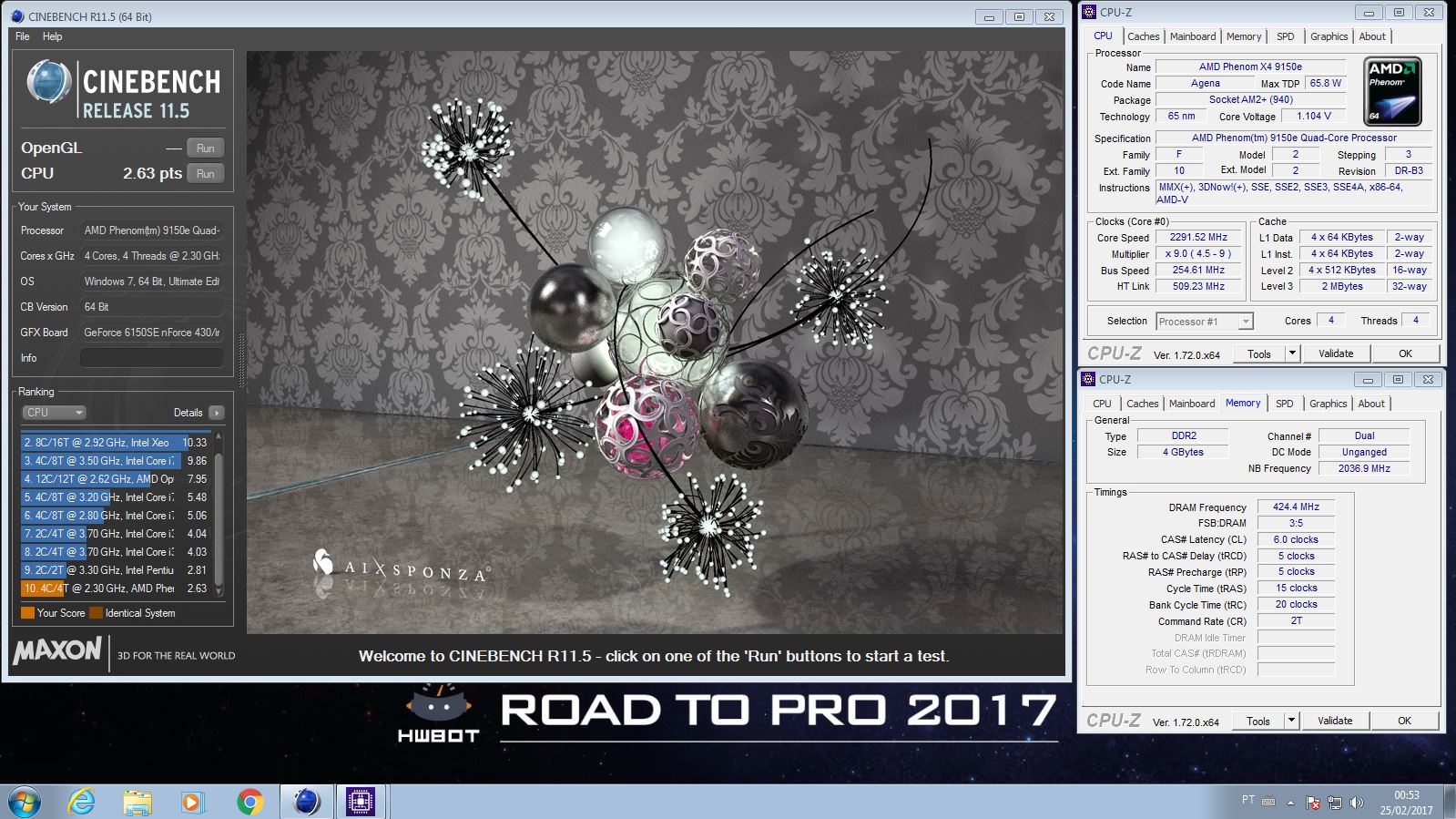Screen dimensions: 1456x819
Task: Switch to CPU tab in bottom CPU-Z
Action: (x=1102, y=404)
